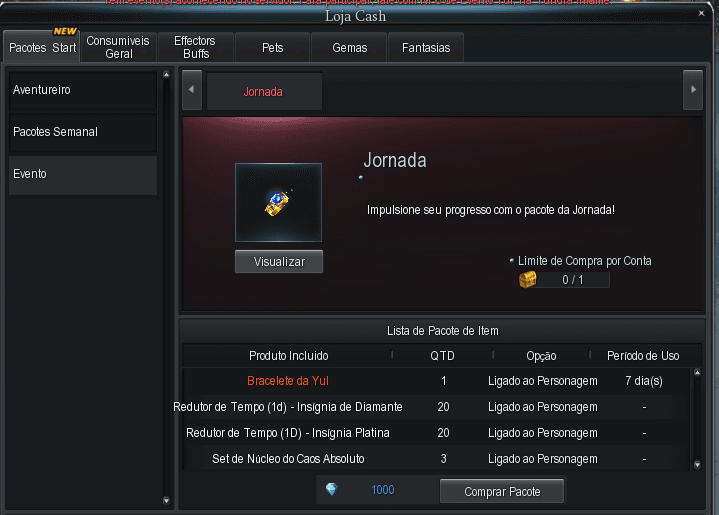719x515 pixels.
Task: Click the QTD column header
Action: pyautogui.click(x=442, y=356)
